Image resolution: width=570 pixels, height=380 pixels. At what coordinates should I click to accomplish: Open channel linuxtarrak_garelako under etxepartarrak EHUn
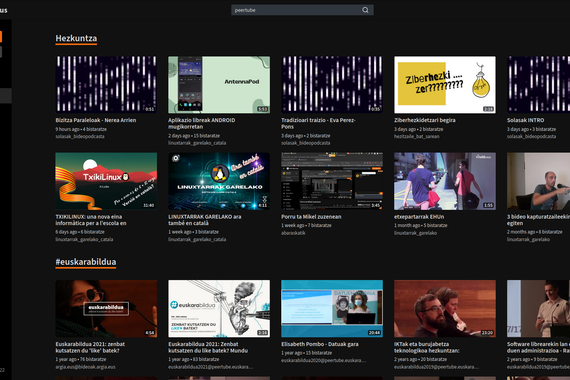point(416,233)
